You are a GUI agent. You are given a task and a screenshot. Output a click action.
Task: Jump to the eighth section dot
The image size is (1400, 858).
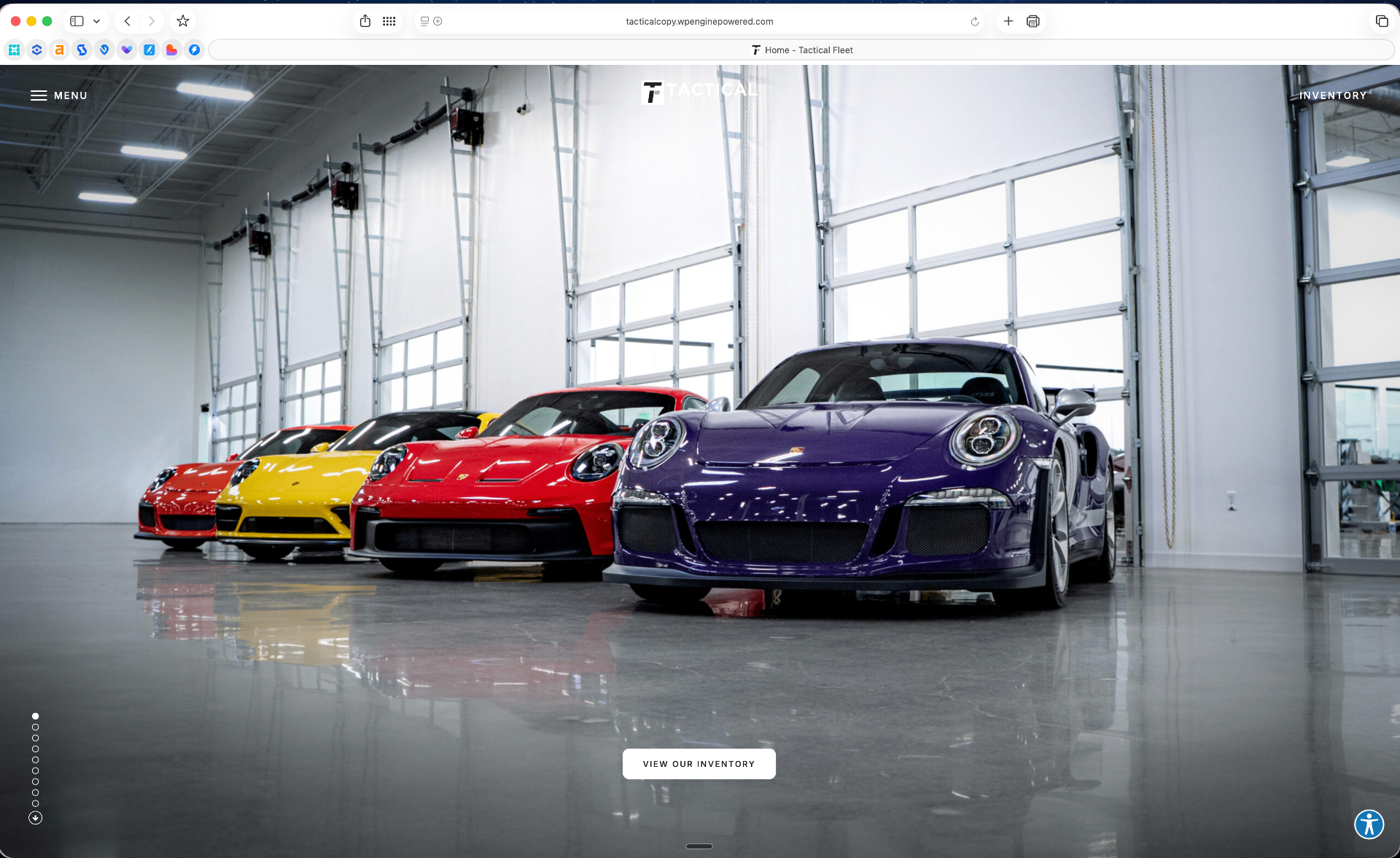tap(35, 792)
